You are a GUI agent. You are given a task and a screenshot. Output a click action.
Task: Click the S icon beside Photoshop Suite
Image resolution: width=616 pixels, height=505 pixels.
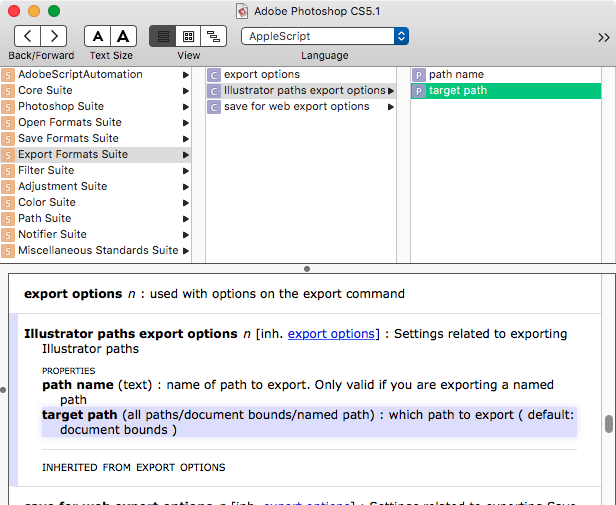coord(8,107)
